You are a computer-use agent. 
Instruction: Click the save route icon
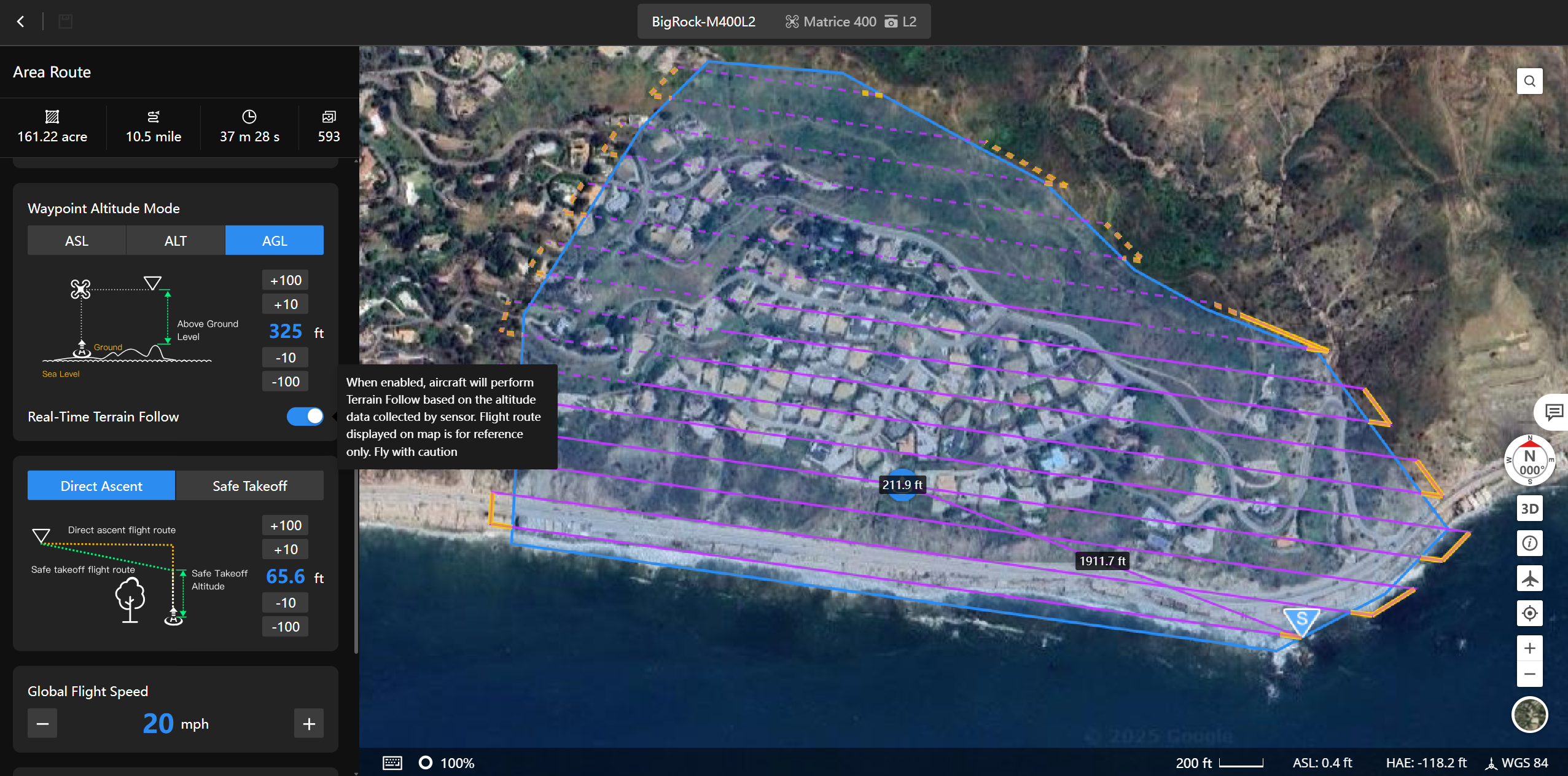click(x=65, y=22)
